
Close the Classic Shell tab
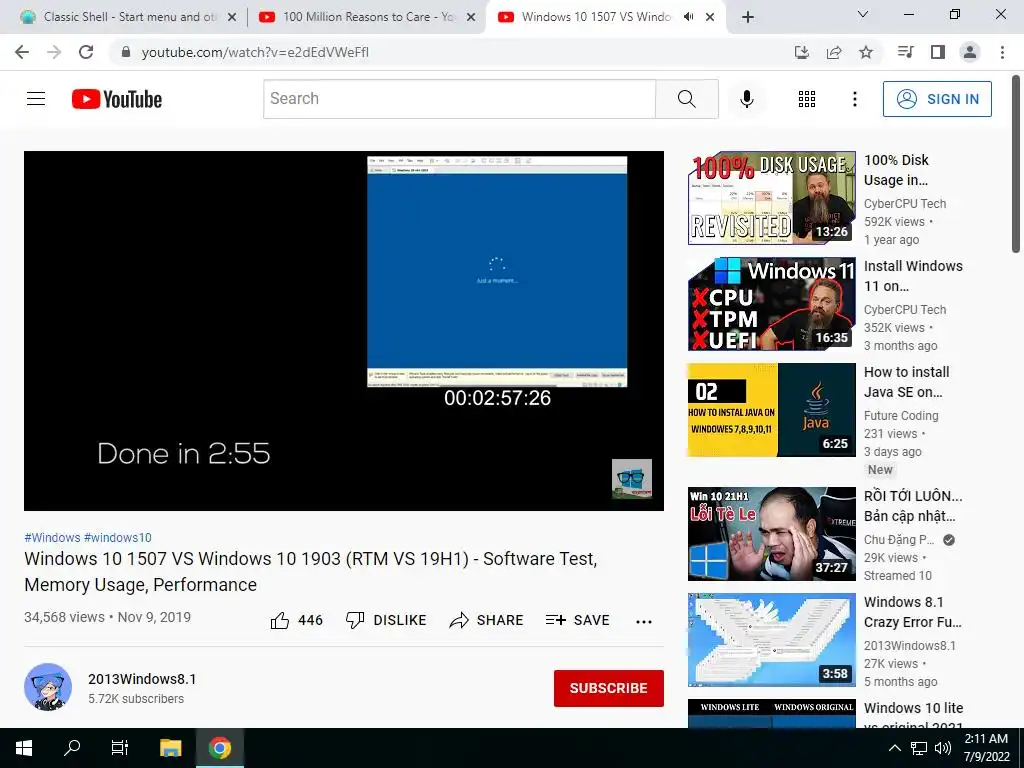point(232,18)
